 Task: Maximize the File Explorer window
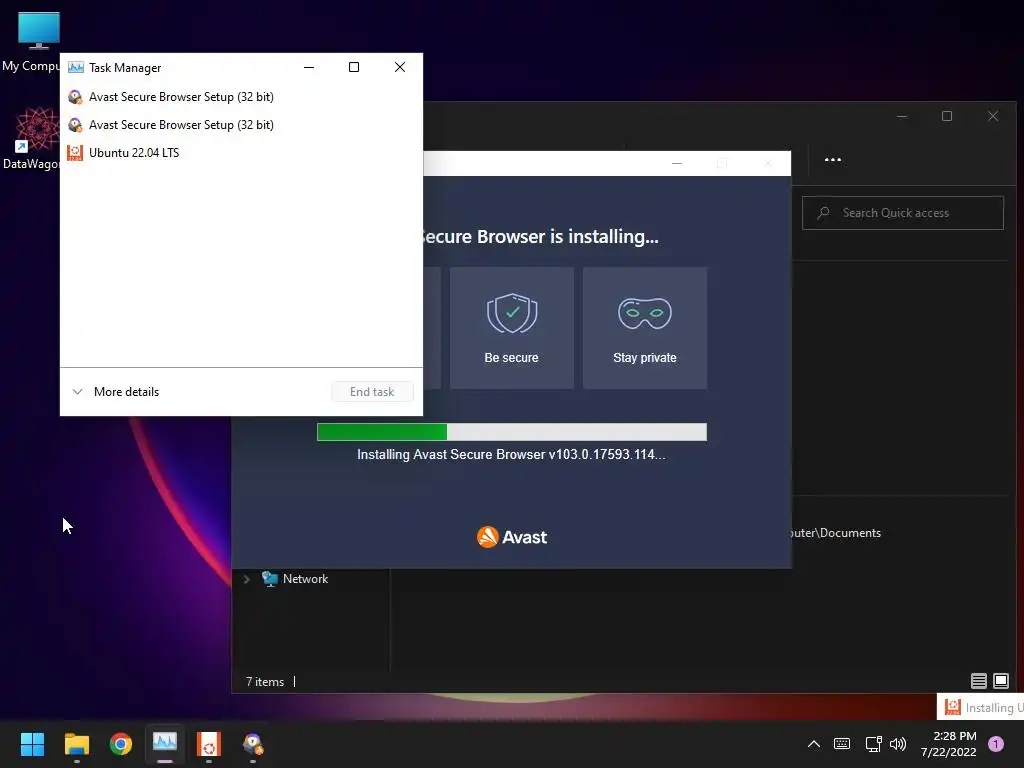point(947,116)
